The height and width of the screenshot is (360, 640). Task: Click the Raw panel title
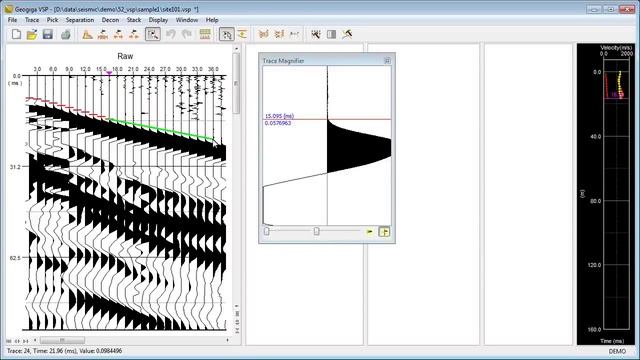pyautogui.click(x=125, y=56)
